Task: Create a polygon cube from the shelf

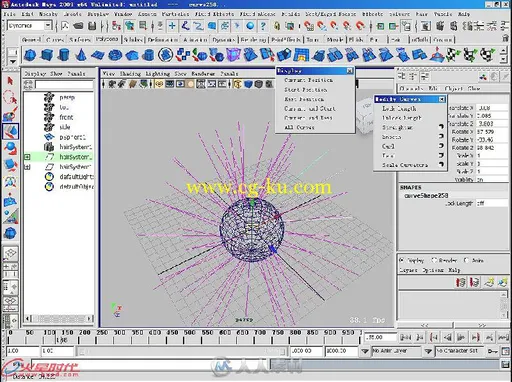Action: [x=47, y=55]
